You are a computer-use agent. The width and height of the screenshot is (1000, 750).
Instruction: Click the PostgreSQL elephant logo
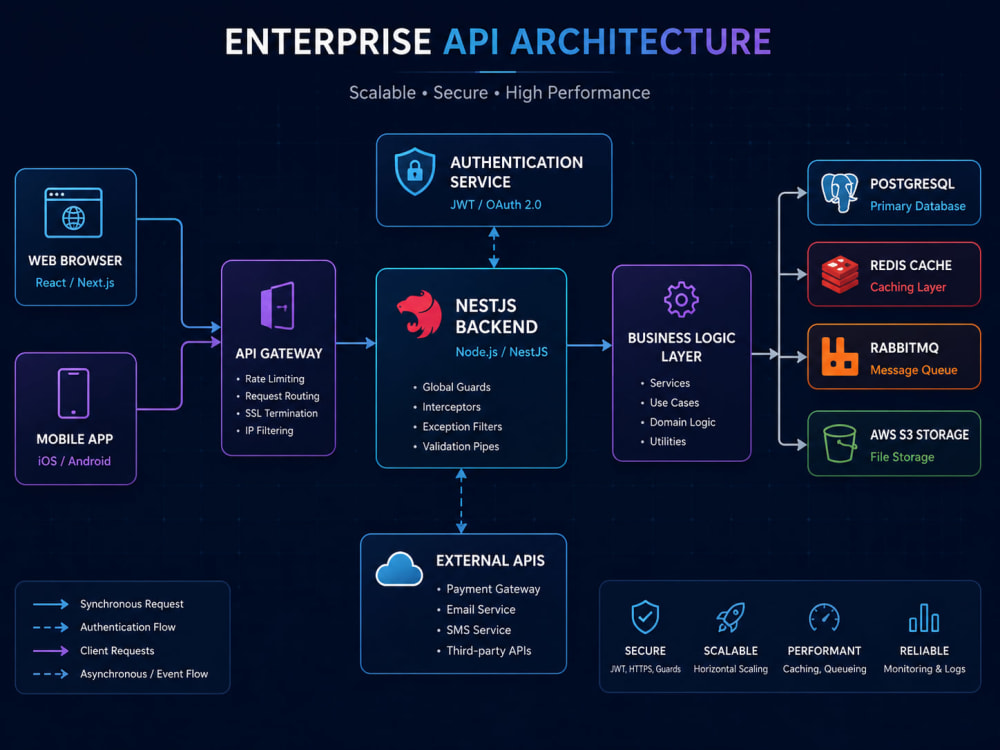839,193
